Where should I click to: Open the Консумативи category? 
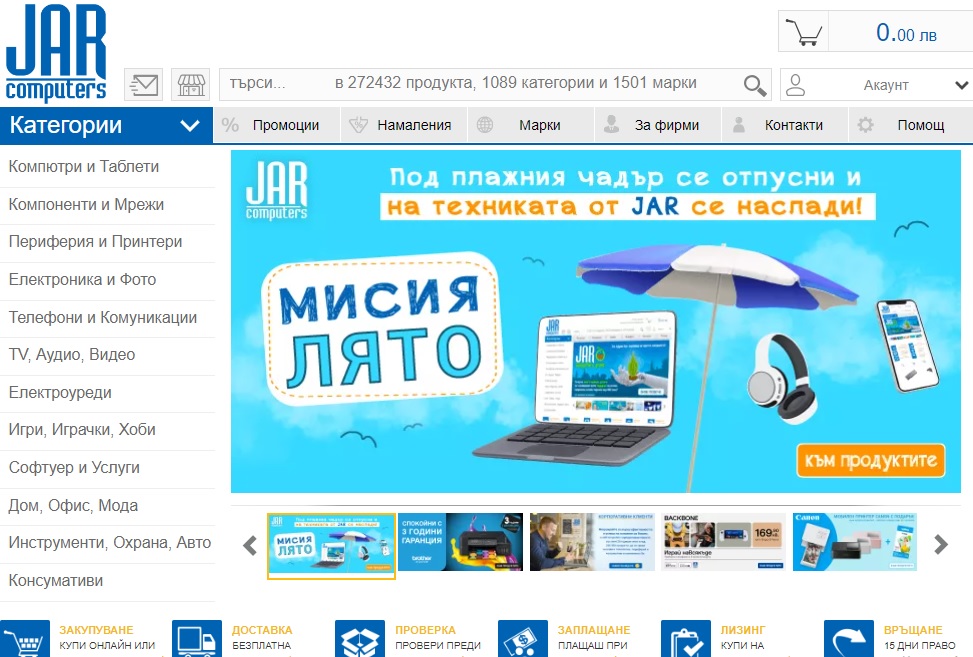[x=107, y=581]
